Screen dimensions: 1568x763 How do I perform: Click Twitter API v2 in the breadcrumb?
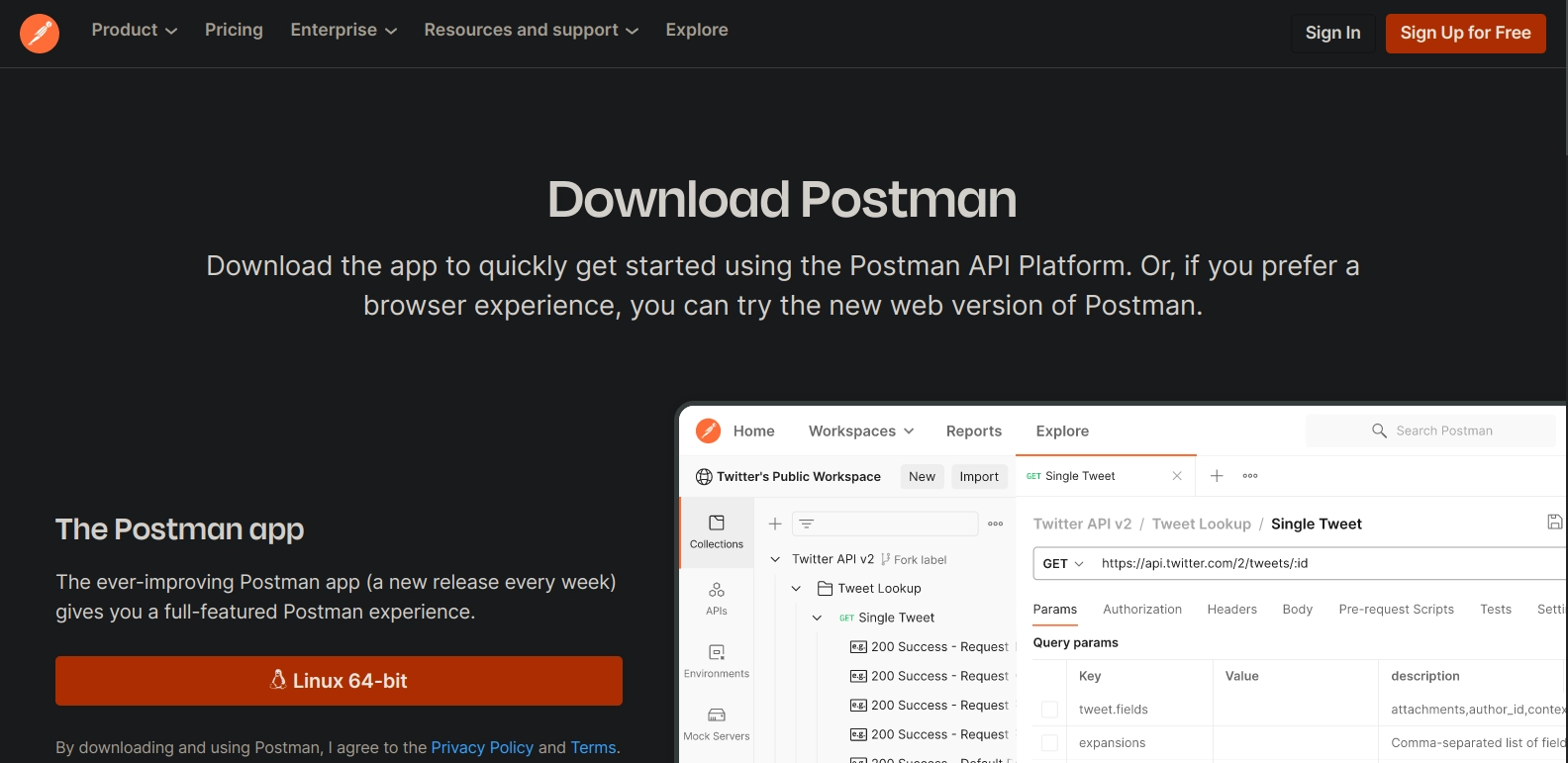(x=1082, y=524)
